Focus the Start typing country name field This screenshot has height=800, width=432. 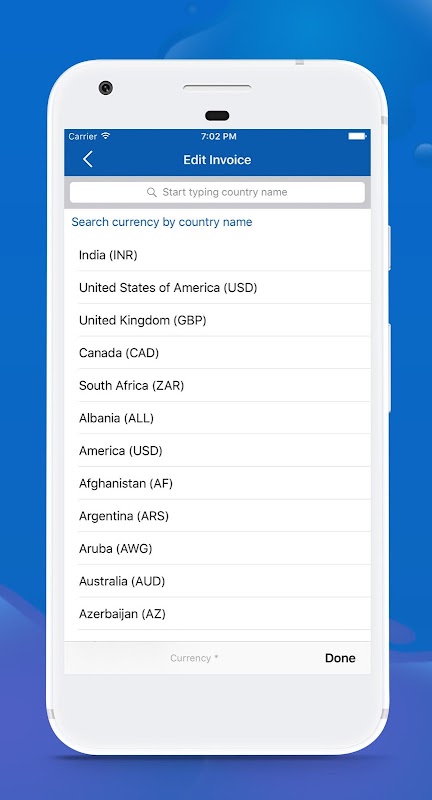point(217,192)
